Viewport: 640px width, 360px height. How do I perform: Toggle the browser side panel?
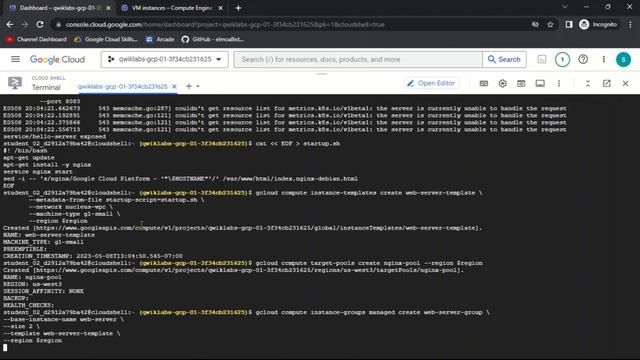pos(569,24)
